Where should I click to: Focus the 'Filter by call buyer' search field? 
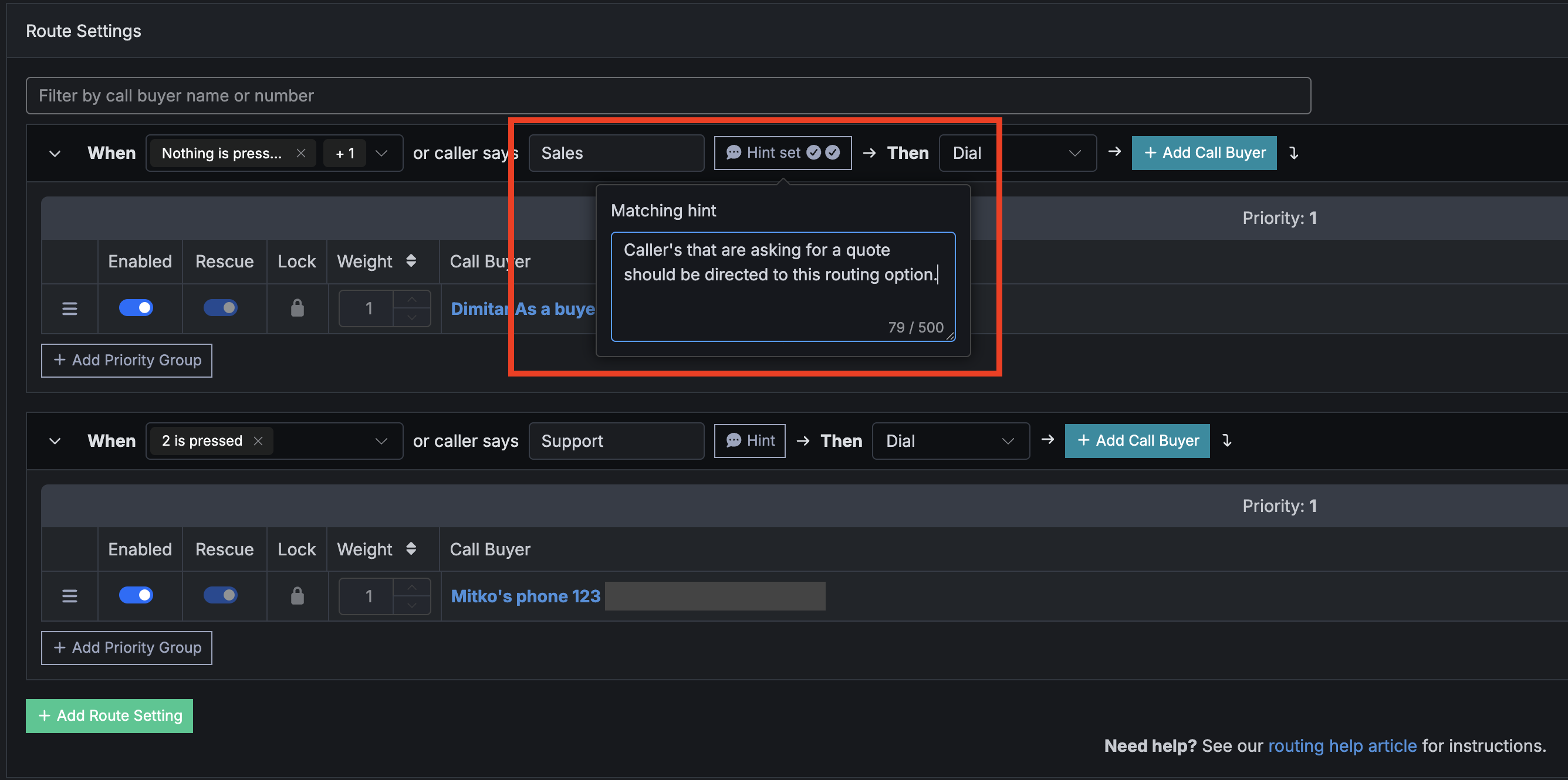pos(668,96)
